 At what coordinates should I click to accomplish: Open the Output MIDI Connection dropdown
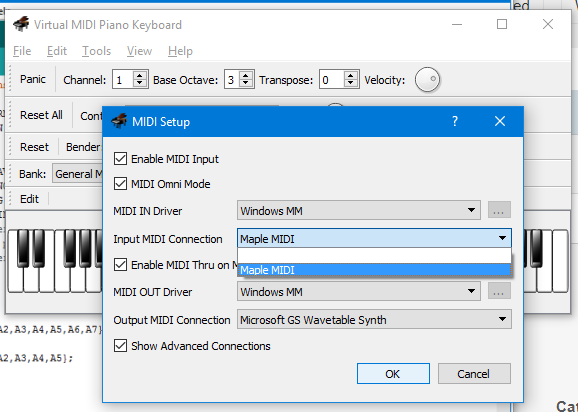pyautogui.click(x=374, y=319)
